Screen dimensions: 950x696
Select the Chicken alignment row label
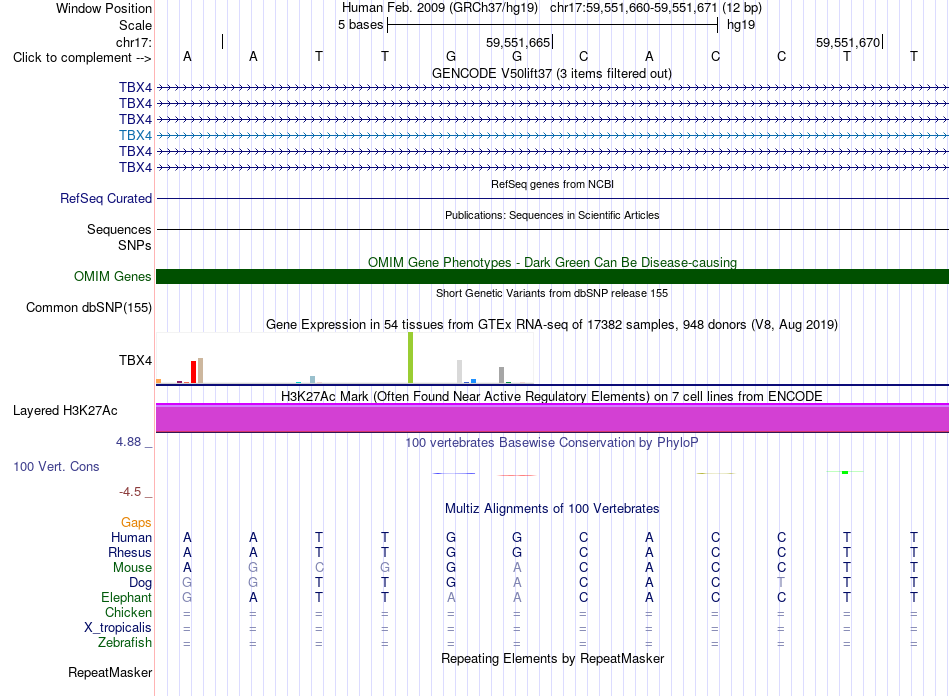click(128, 612)
